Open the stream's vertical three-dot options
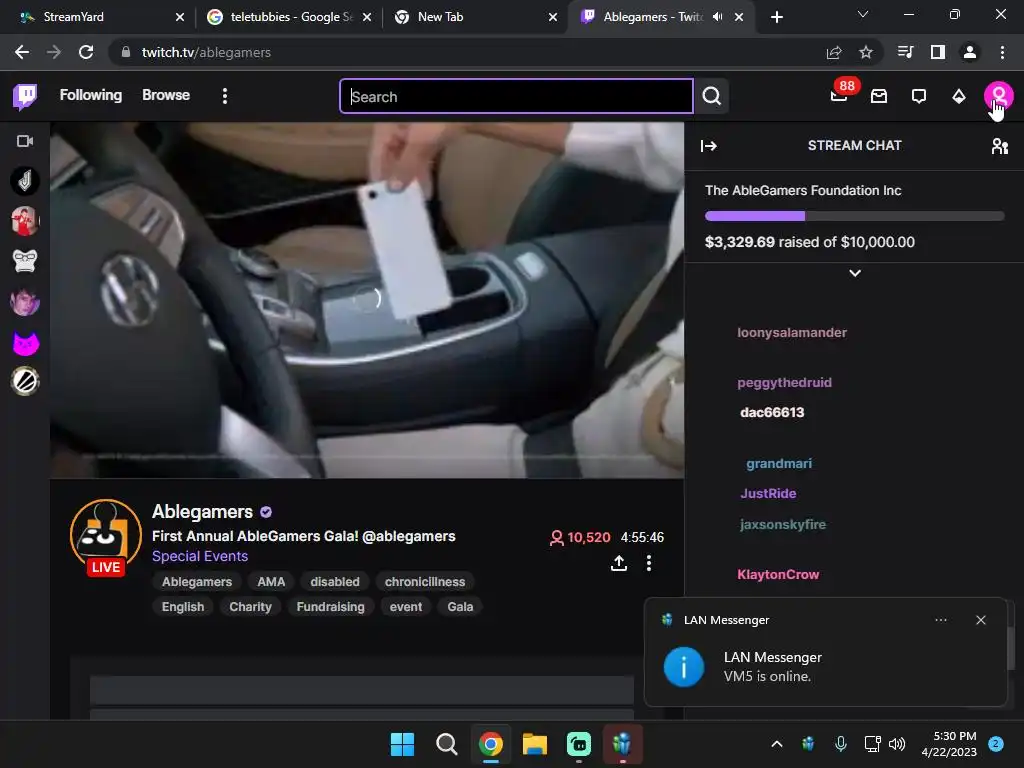 pyautogui.click(x=648, y=563)
